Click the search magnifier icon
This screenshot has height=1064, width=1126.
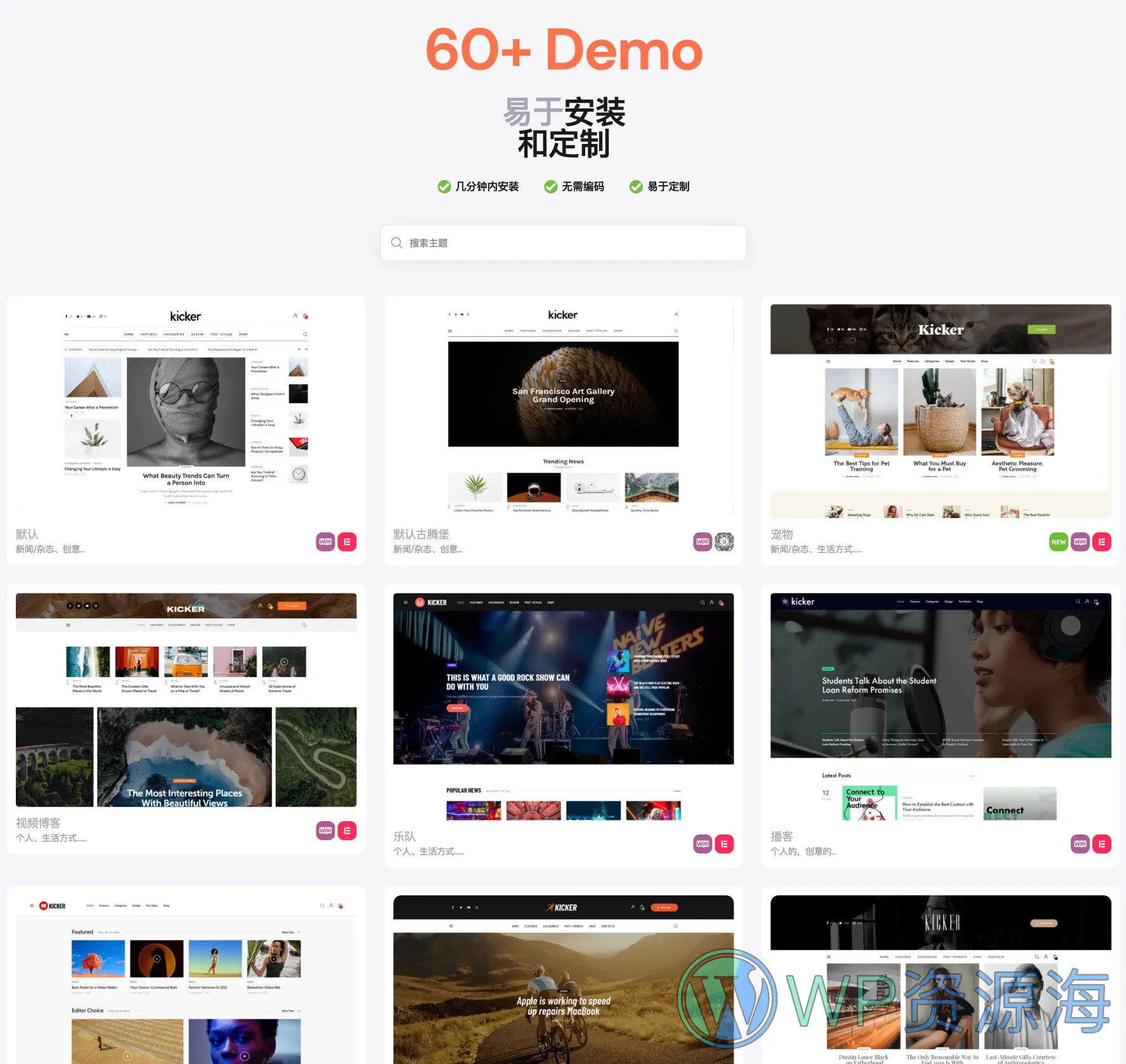(397, 243)
